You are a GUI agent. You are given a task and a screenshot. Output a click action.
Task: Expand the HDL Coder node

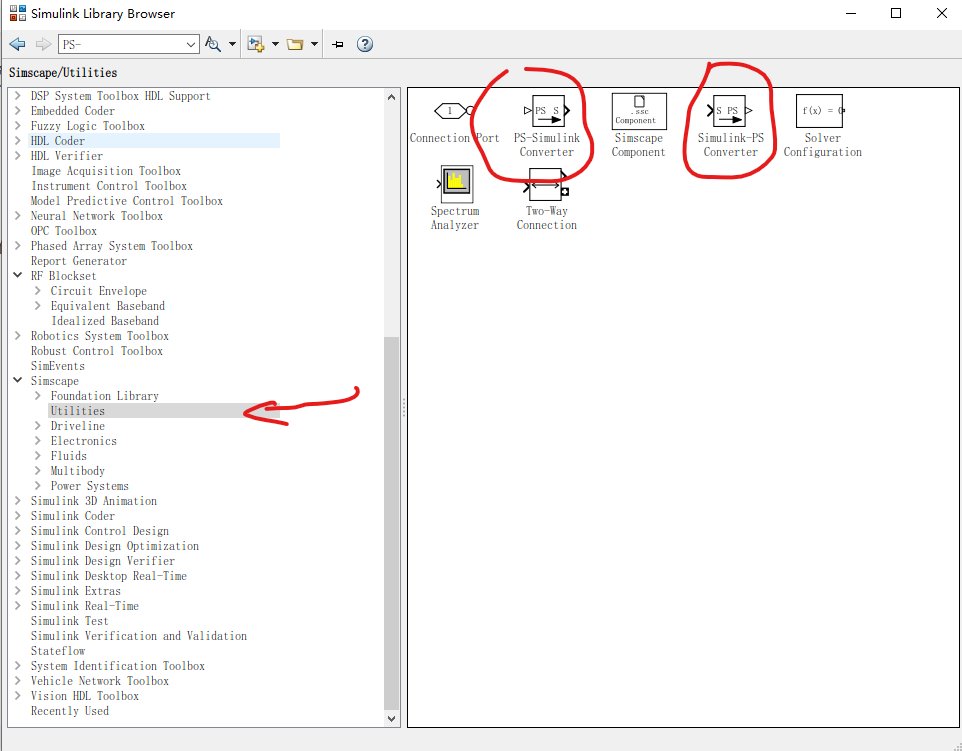coord(18,141)
